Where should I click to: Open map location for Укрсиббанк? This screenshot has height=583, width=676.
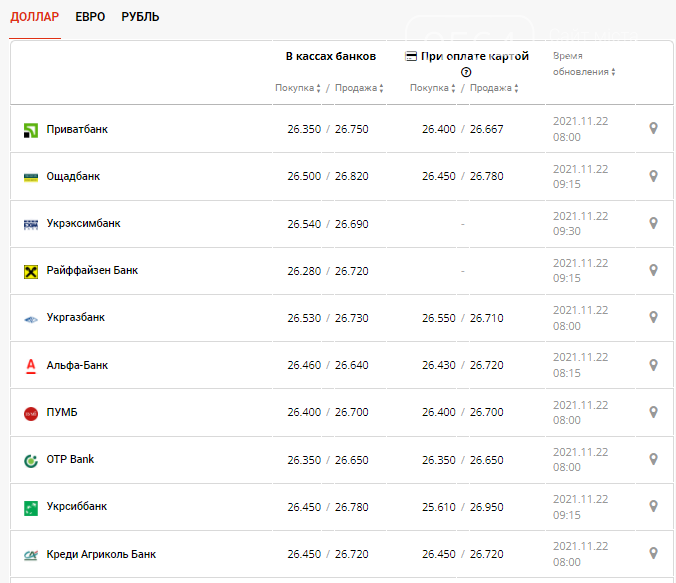coord(654,506)
